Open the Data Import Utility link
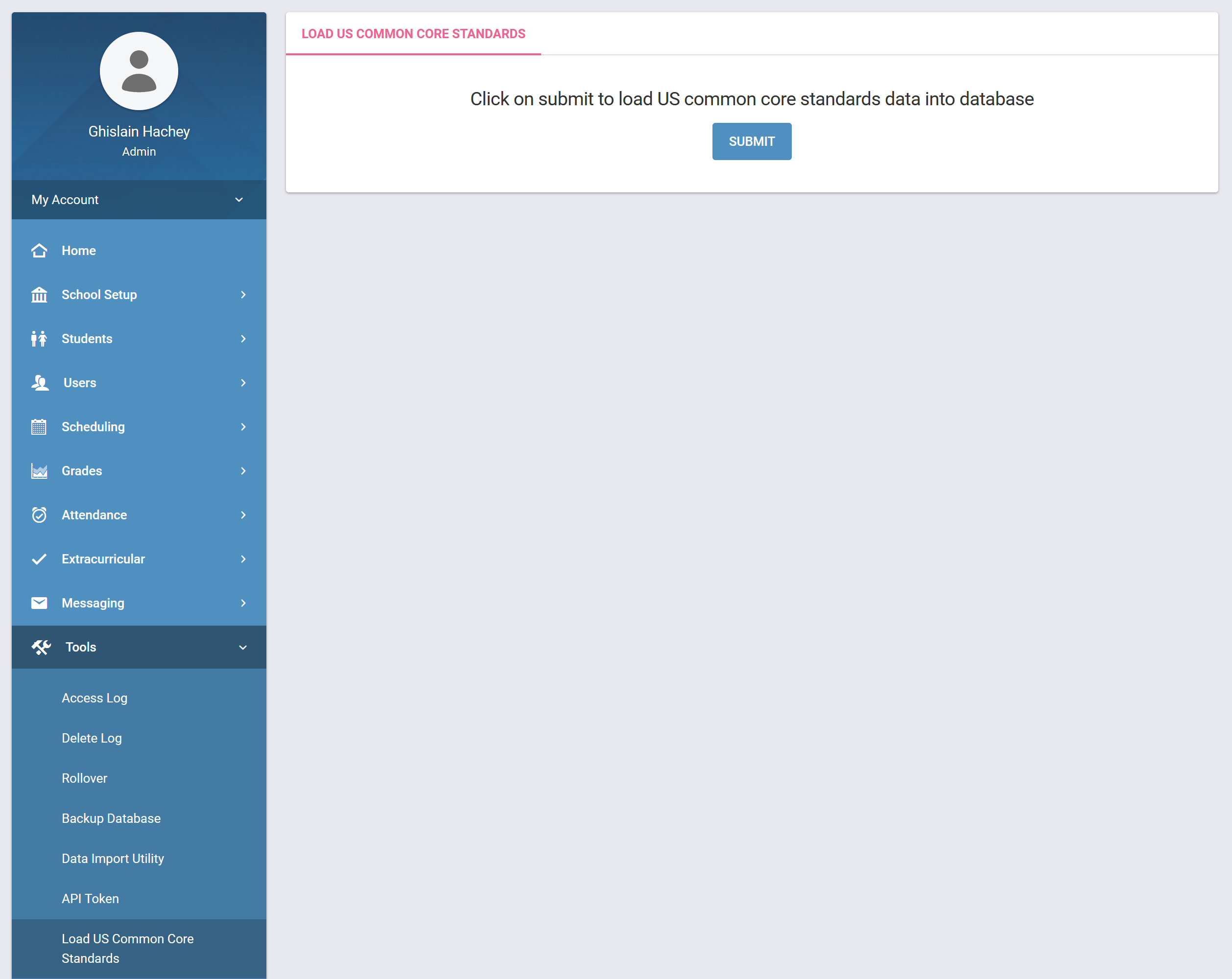 pyautogui.click(x=113, y=859)
